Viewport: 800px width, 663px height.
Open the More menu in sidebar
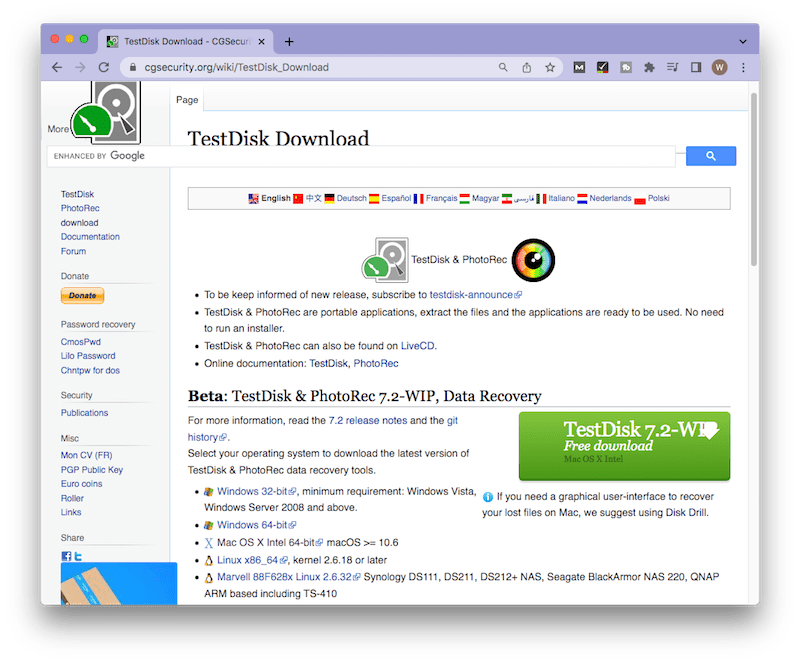point(58,129)
